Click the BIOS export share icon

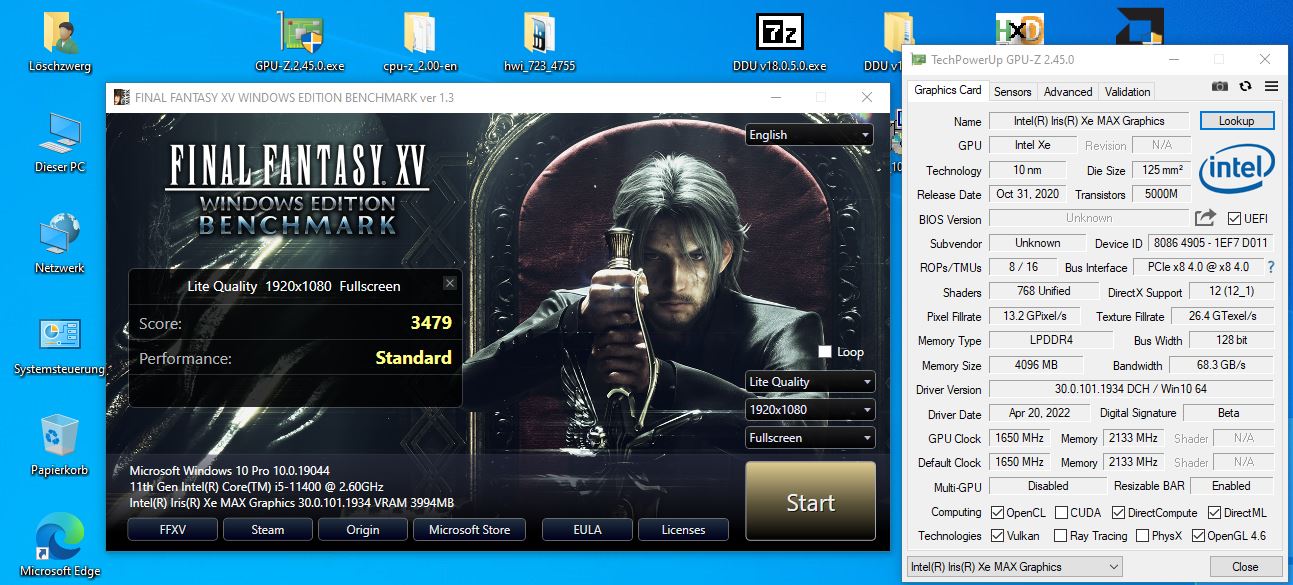pos(1205,217)
